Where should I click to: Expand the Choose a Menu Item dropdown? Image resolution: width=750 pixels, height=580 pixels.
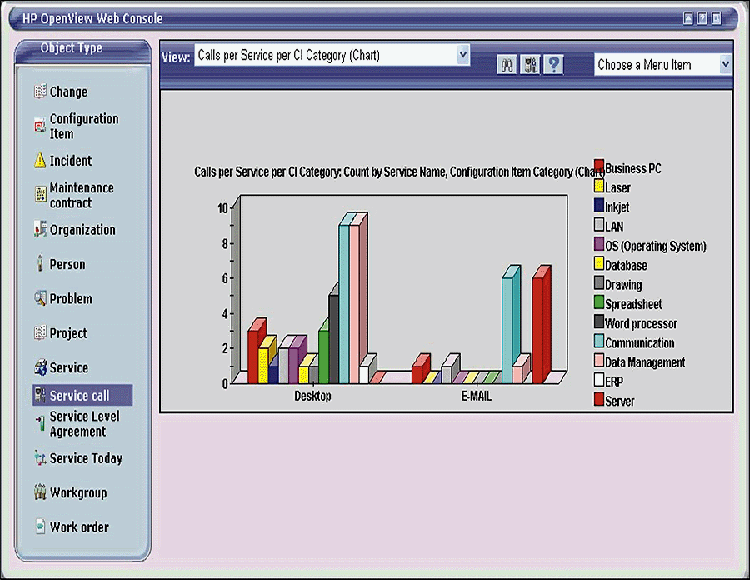tap(725, 64)
